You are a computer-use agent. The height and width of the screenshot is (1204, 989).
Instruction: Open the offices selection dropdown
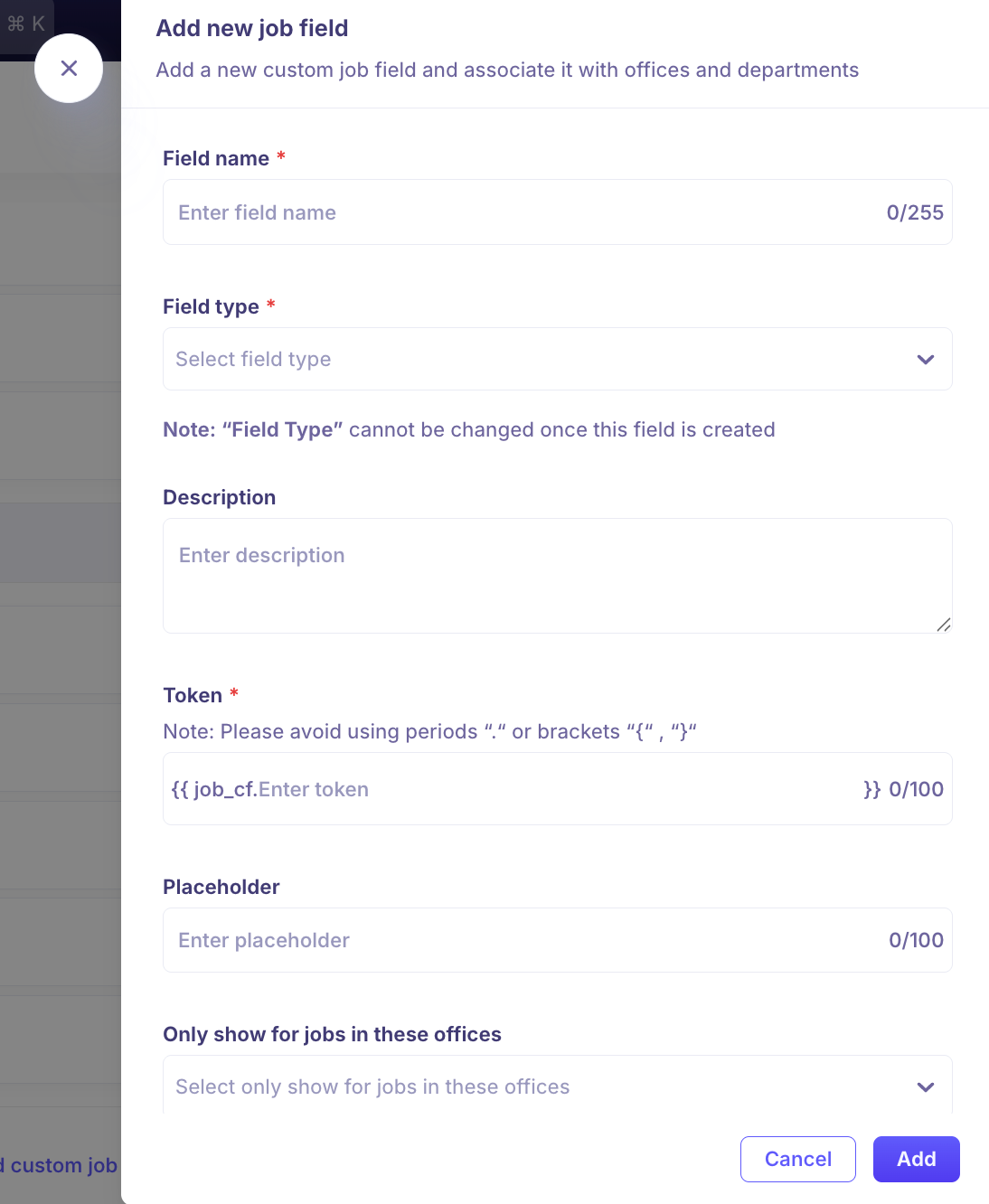(558, 1086)
